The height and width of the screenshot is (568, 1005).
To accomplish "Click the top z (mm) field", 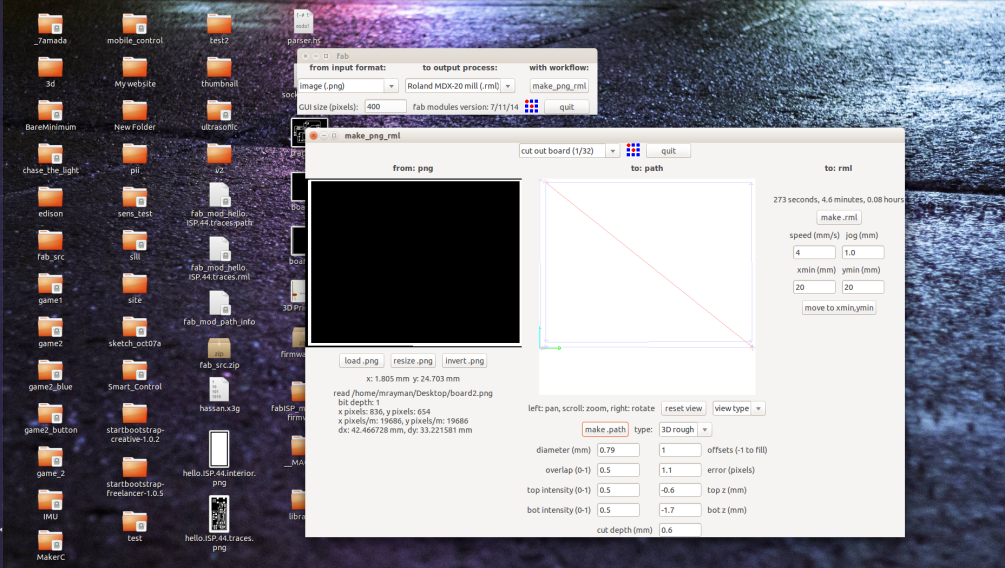I will [x=680, y=490].
